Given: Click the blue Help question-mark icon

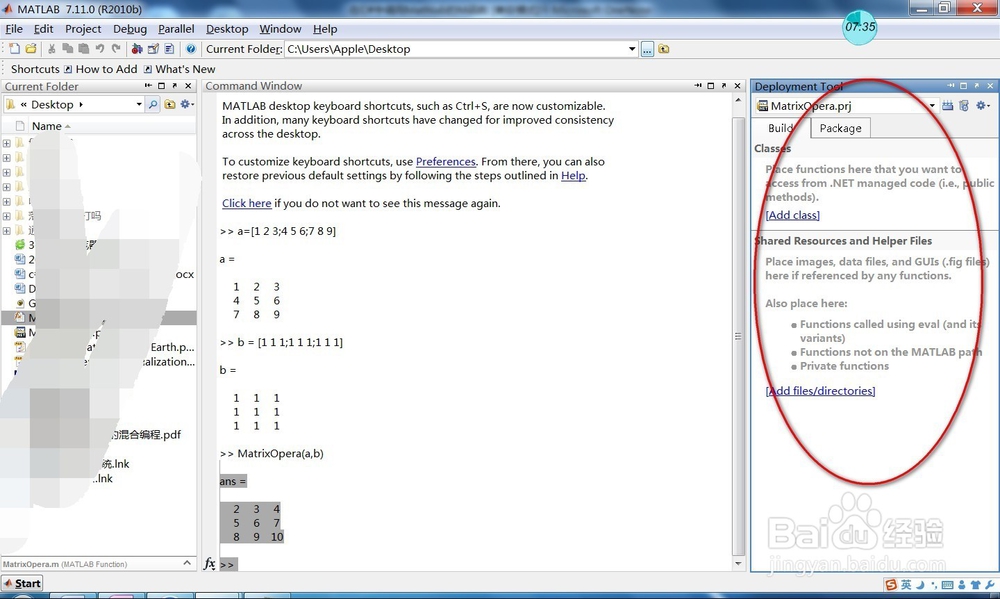Looking at the screenshot, I should tap(191, 48).
